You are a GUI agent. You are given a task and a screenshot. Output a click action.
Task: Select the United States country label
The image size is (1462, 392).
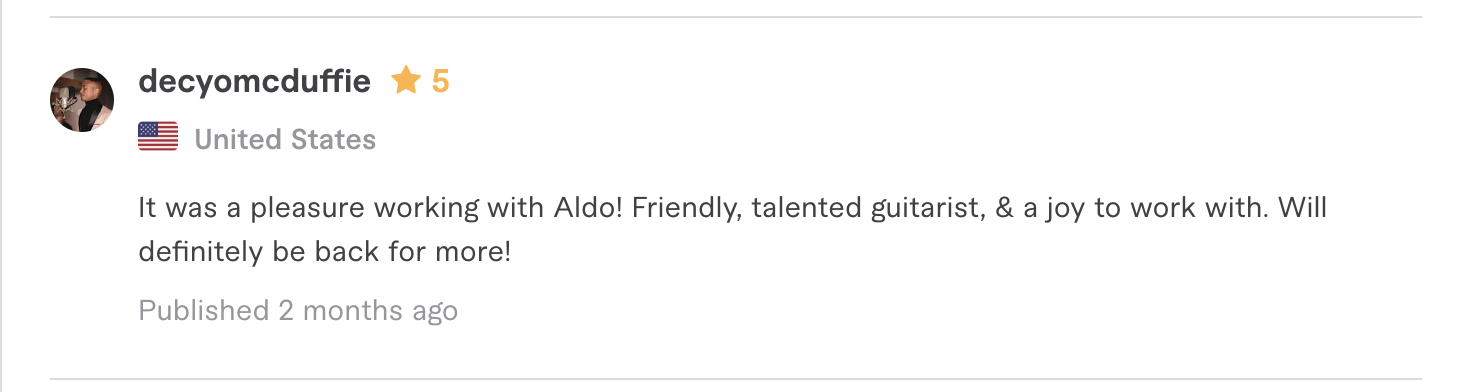click(285, 139)
